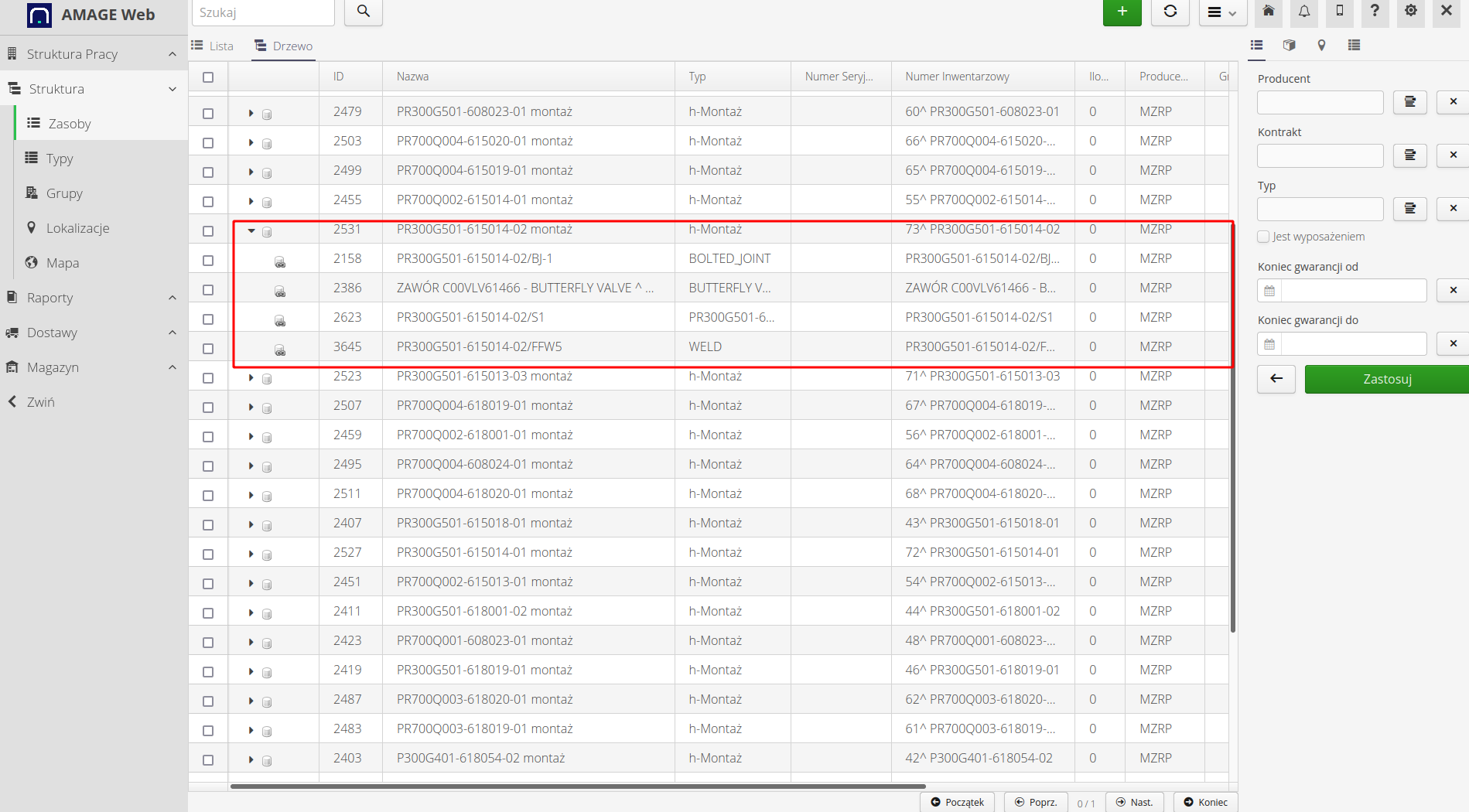Viewport: 1469px width, 812px height.
Task: Click the horizontal scrollbar under the table
Action: 577,786
